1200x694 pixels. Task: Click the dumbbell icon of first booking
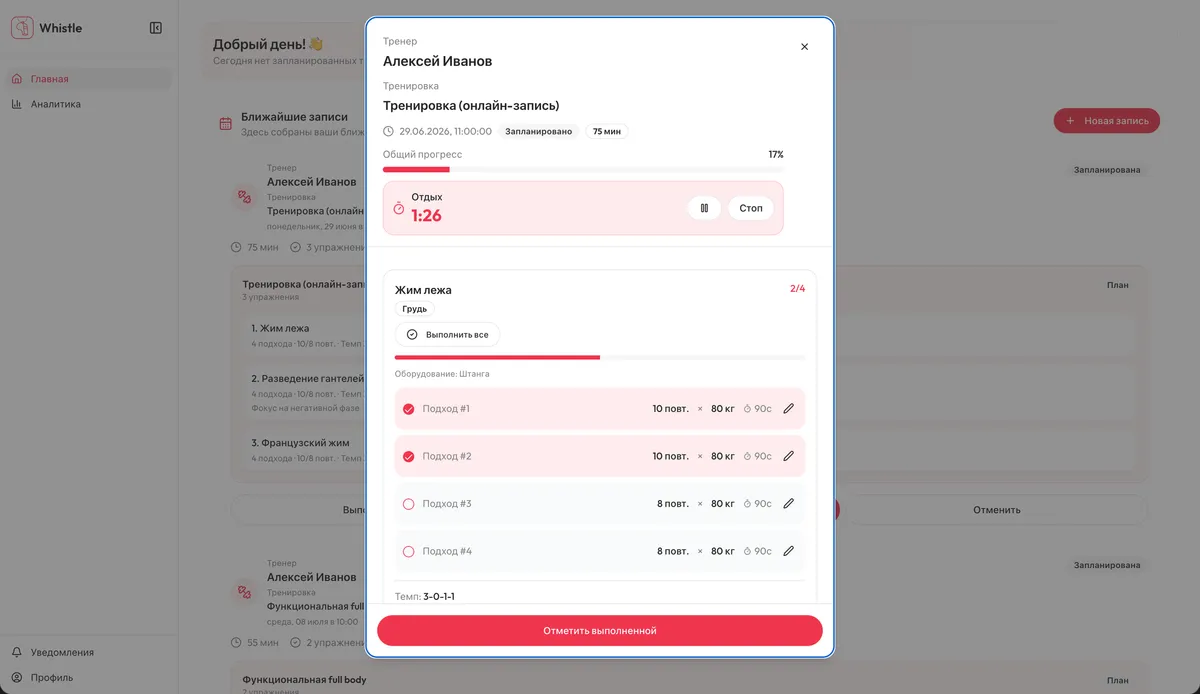tap(244, 197)
